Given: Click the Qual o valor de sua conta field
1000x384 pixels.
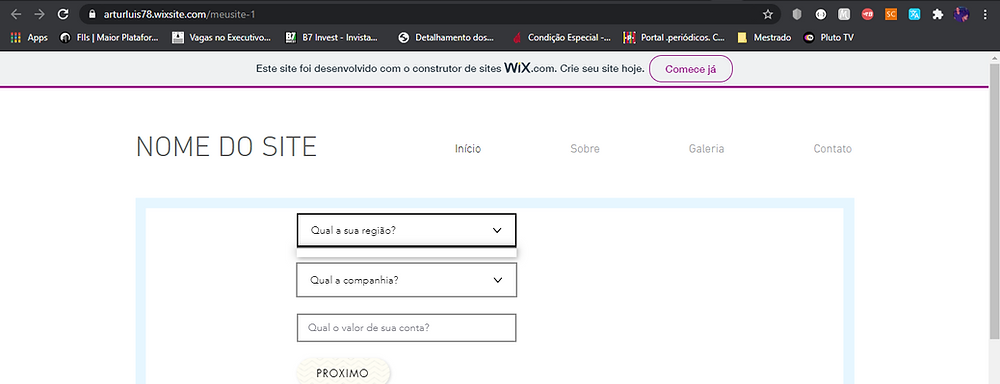Looking at the screenshot, I should pyautogui.click(x=406, y=328).
